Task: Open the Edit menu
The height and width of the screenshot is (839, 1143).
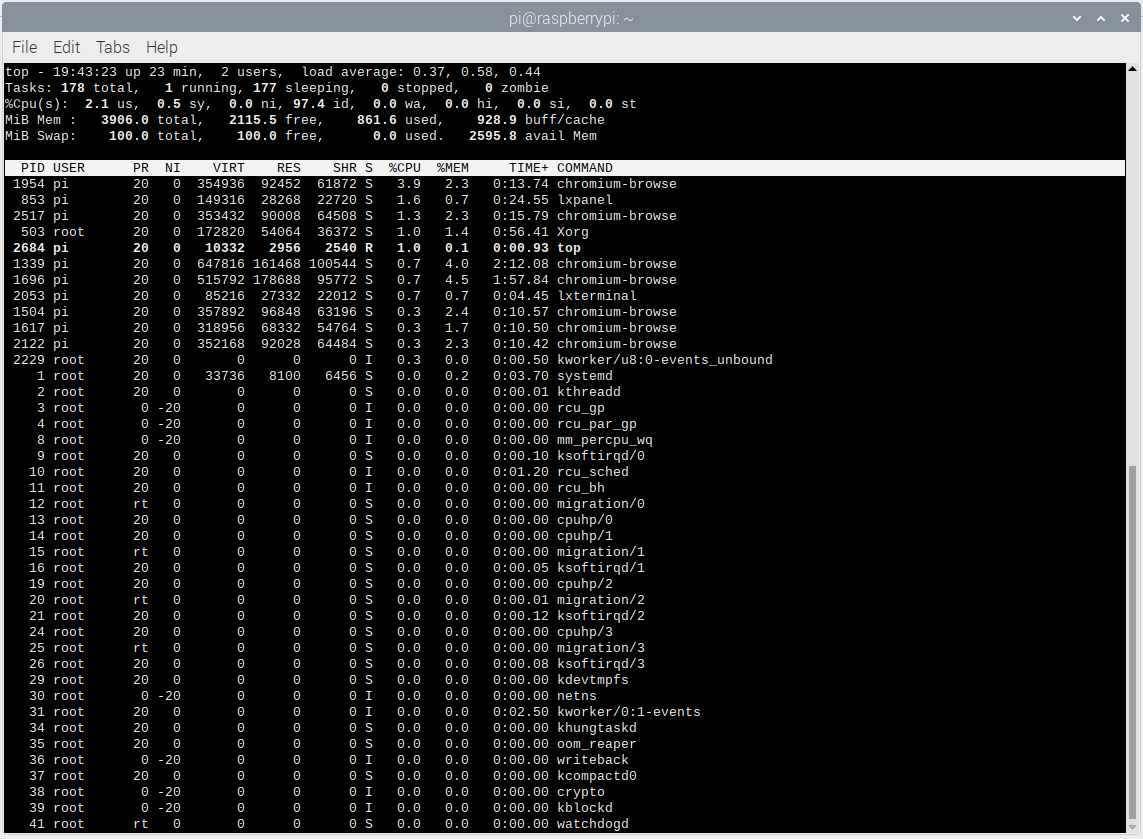Action: pyautogui.click(x=66, y=47)
